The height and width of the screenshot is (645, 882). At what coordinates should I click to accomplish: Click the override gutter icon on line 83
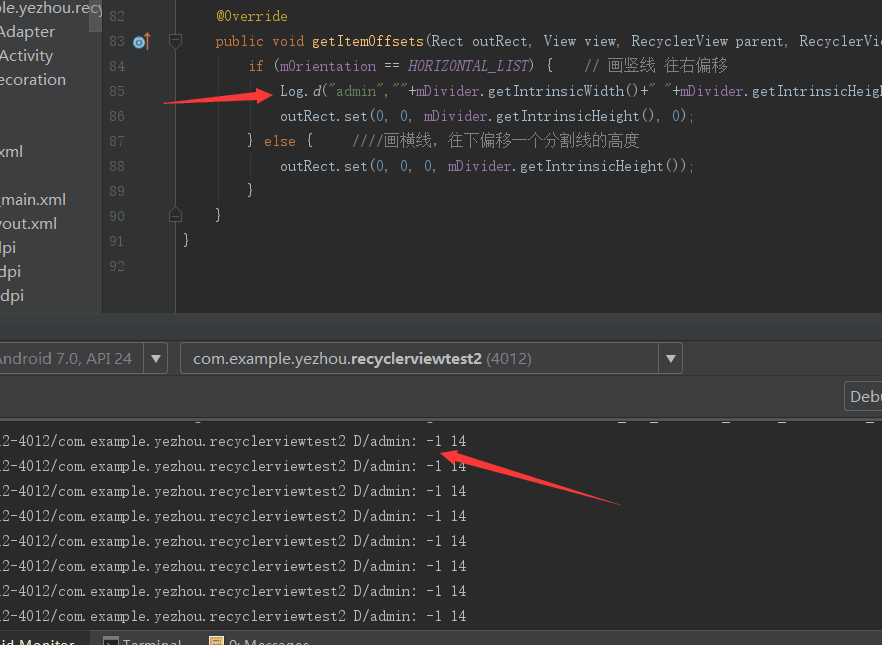pos(142,42)
